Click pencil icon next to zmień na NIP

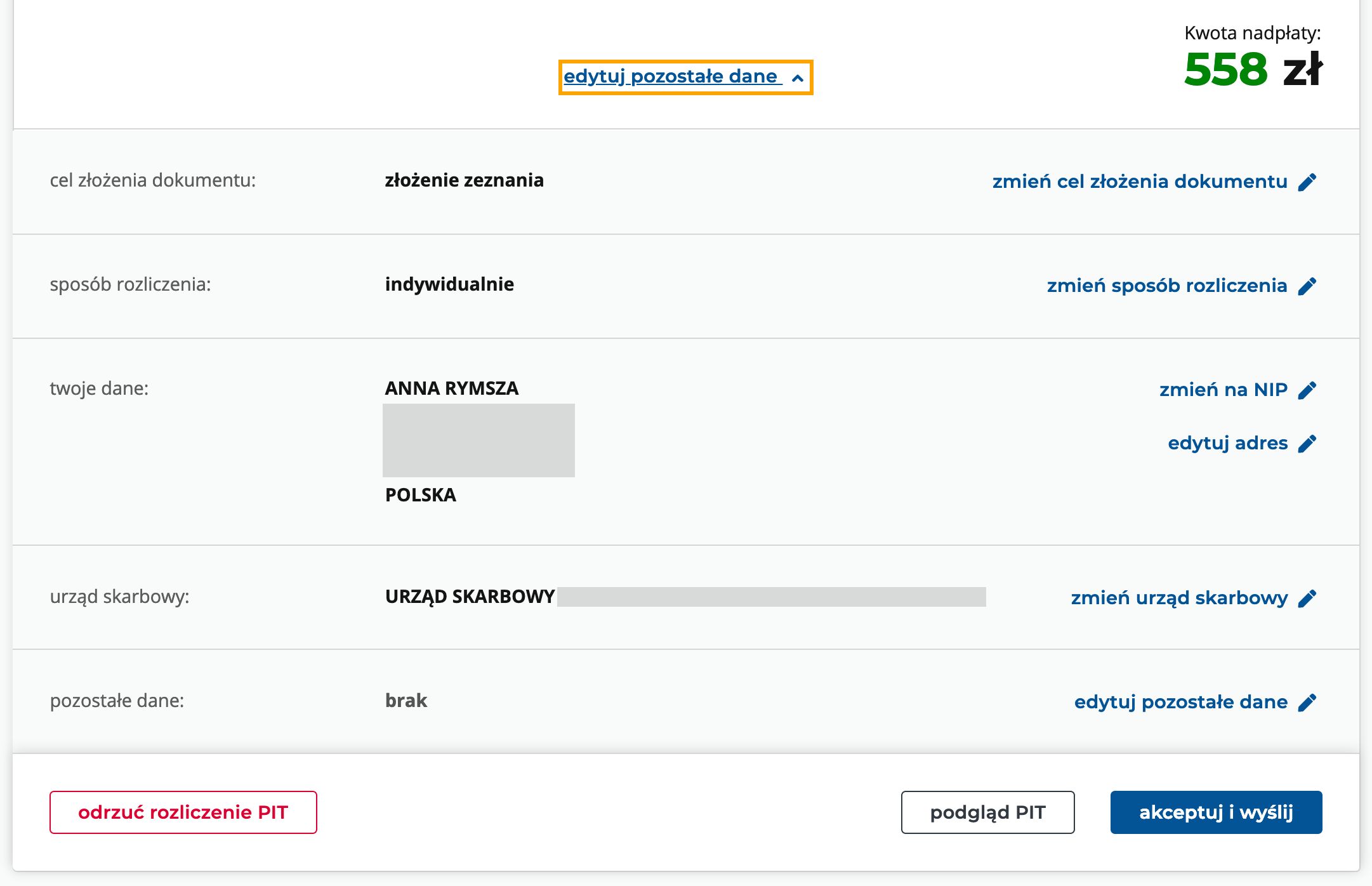[x=1307, y=390]
